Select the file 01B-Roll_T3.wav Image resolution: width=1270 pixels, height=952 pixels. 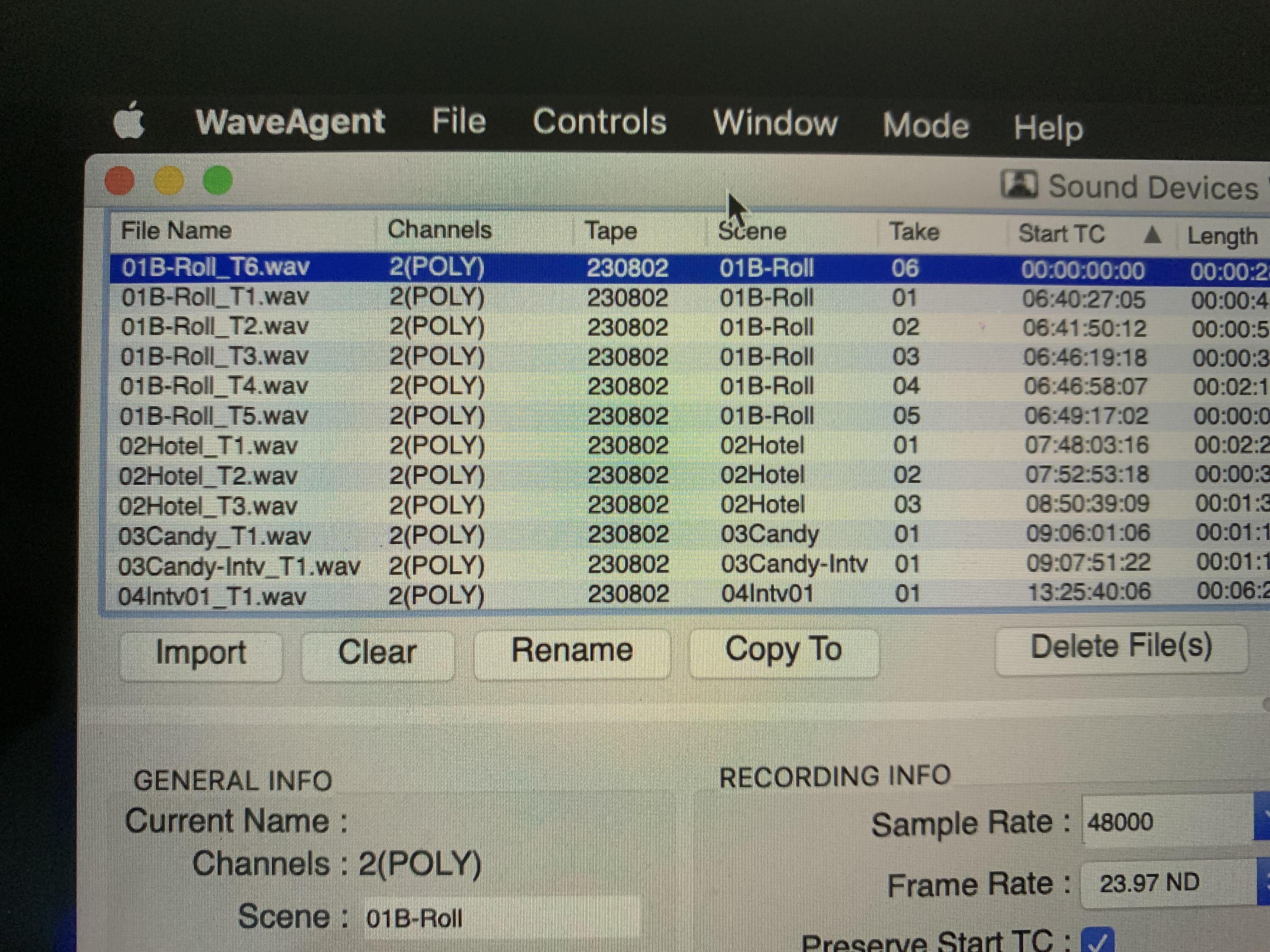(x=215, y=356)
